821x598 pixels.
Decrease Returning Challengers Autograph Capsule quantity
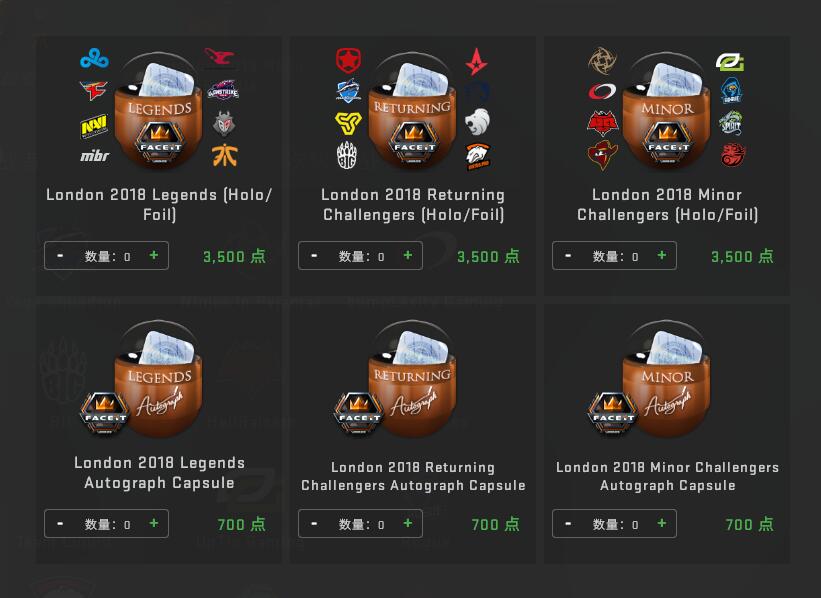point(314,523)
